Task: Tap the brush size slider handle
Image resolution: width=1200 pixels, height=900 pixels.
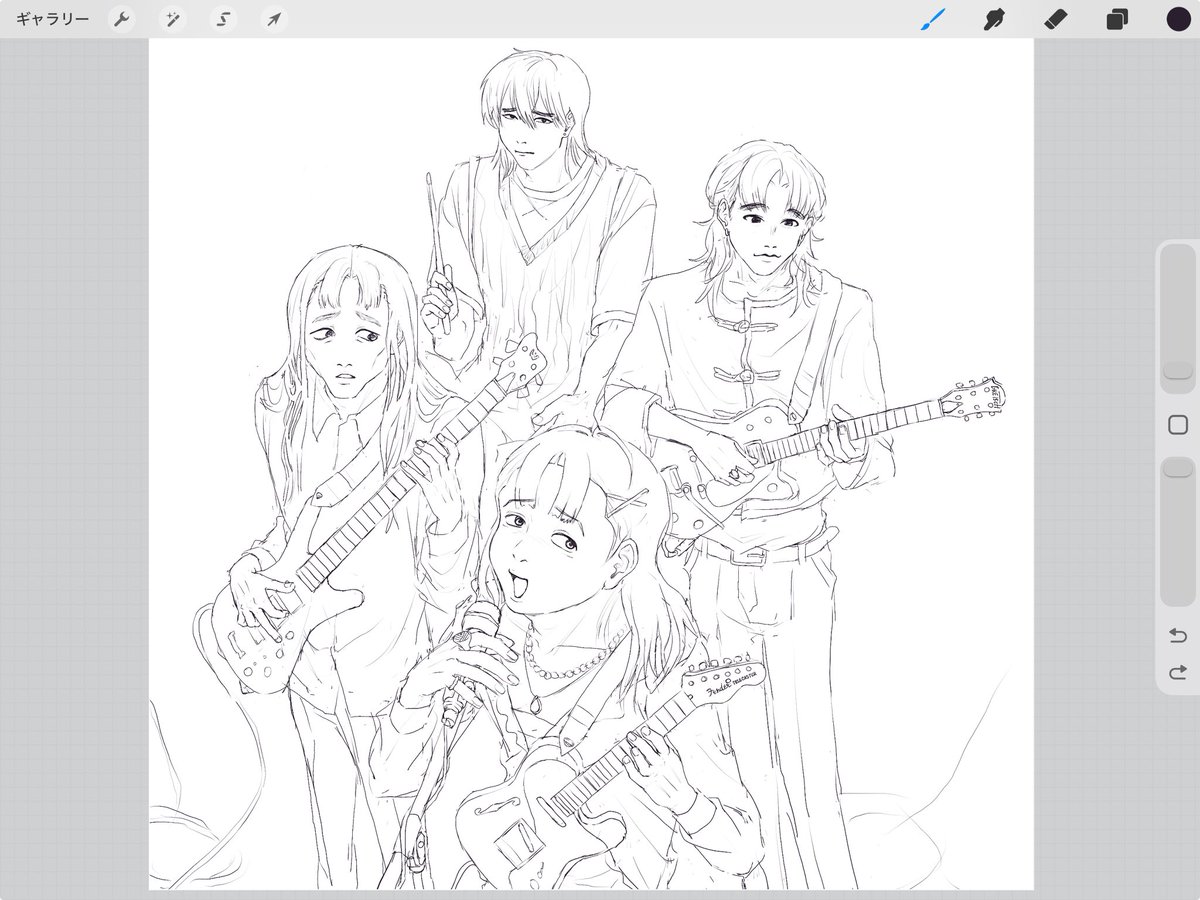Action: (1178, 370)
